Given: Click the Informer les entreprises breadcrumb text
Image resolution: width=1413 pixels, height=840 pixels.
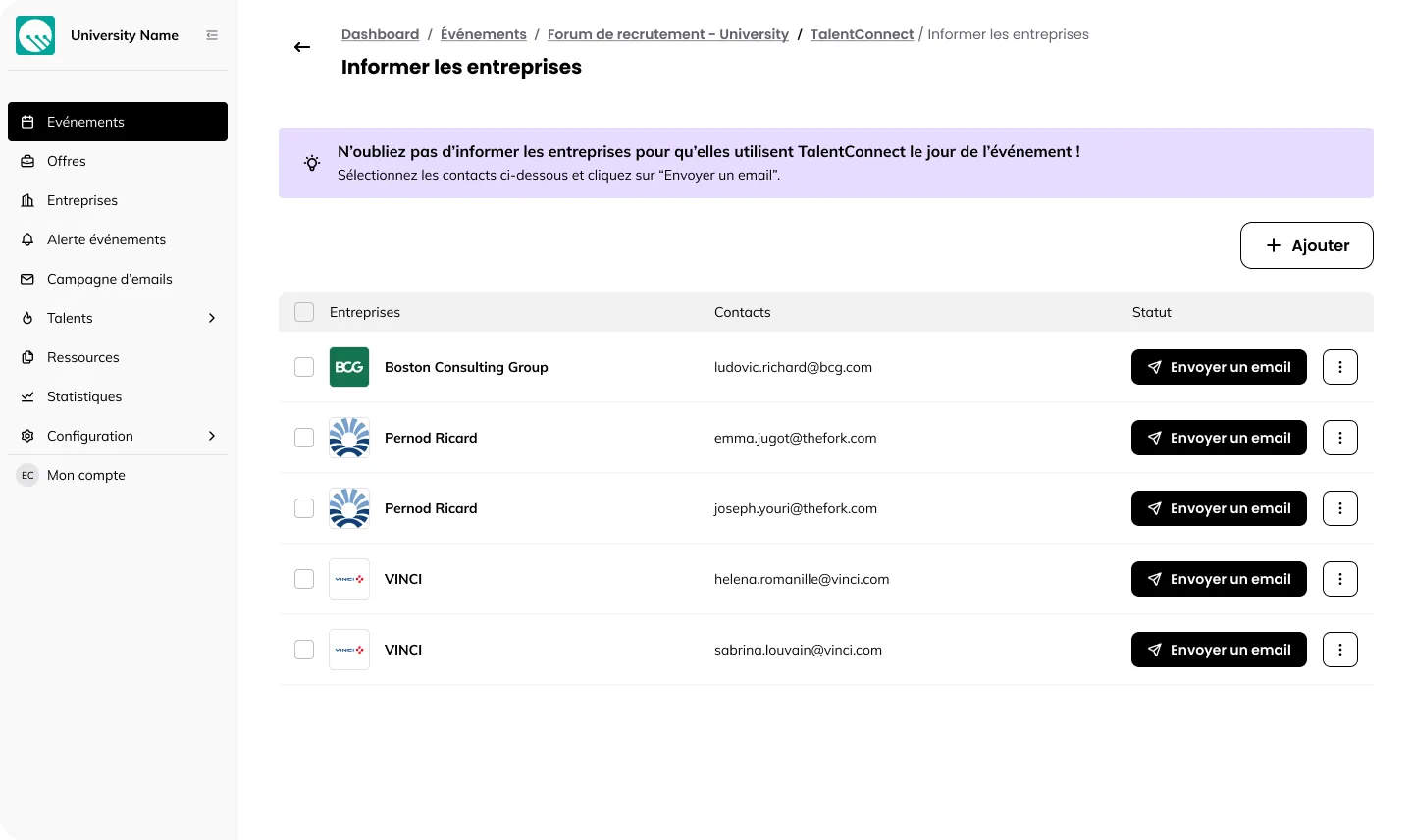Looking at the screenshot, I should click(1008, 34).
